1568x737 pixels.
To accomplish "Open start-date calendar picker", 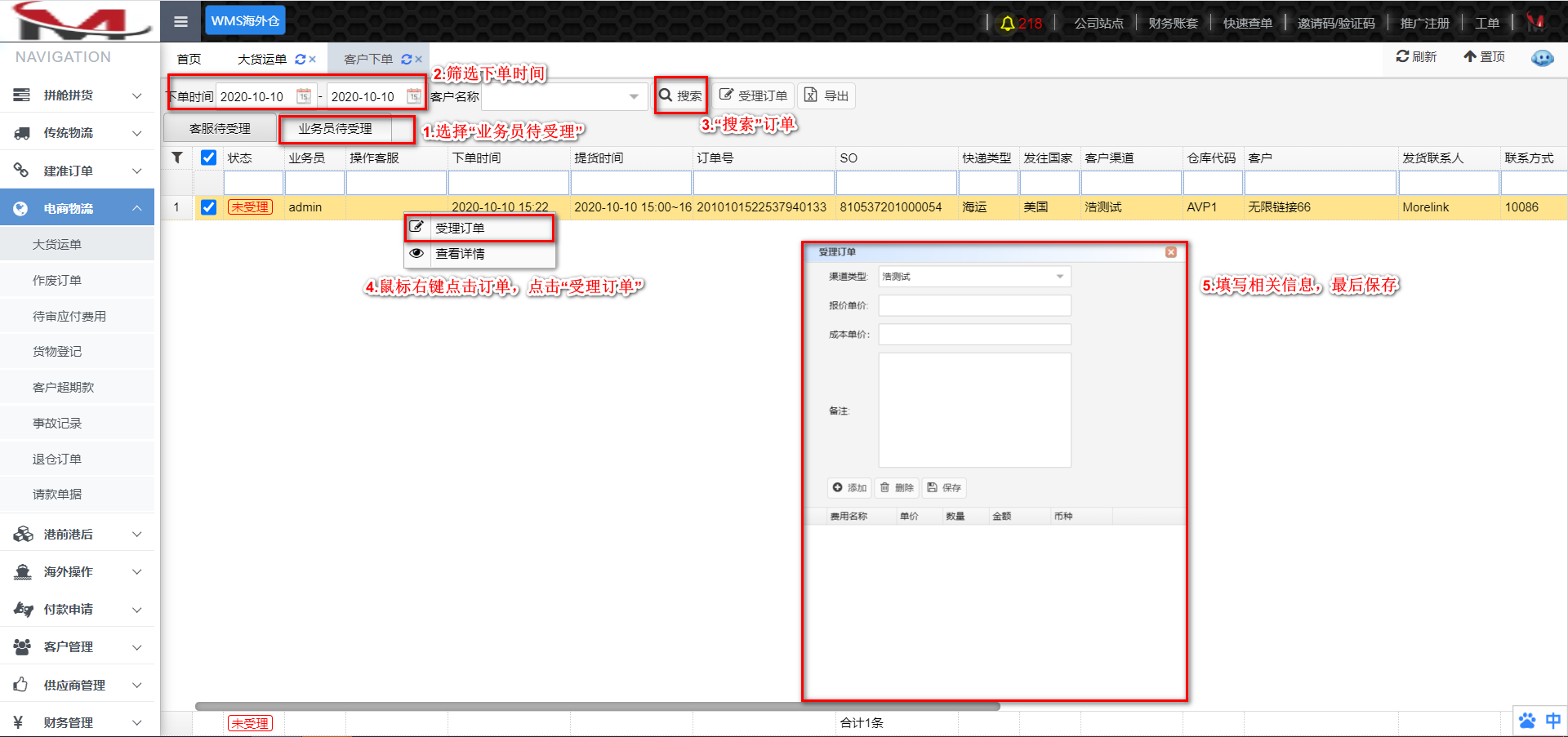I will [304, 96].
